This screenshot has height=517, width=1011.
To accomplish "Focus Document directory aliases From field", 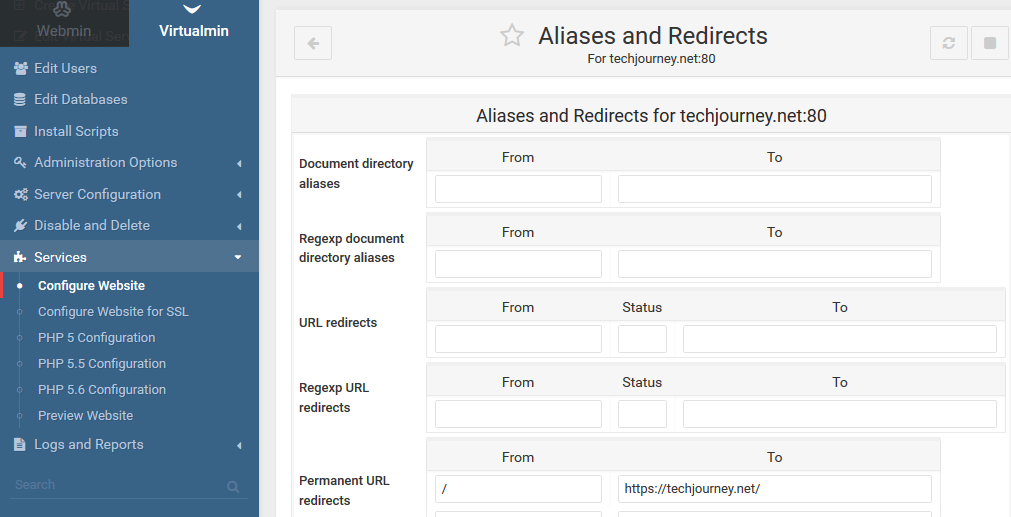I will pyautogui.click(x=518, y=189).
